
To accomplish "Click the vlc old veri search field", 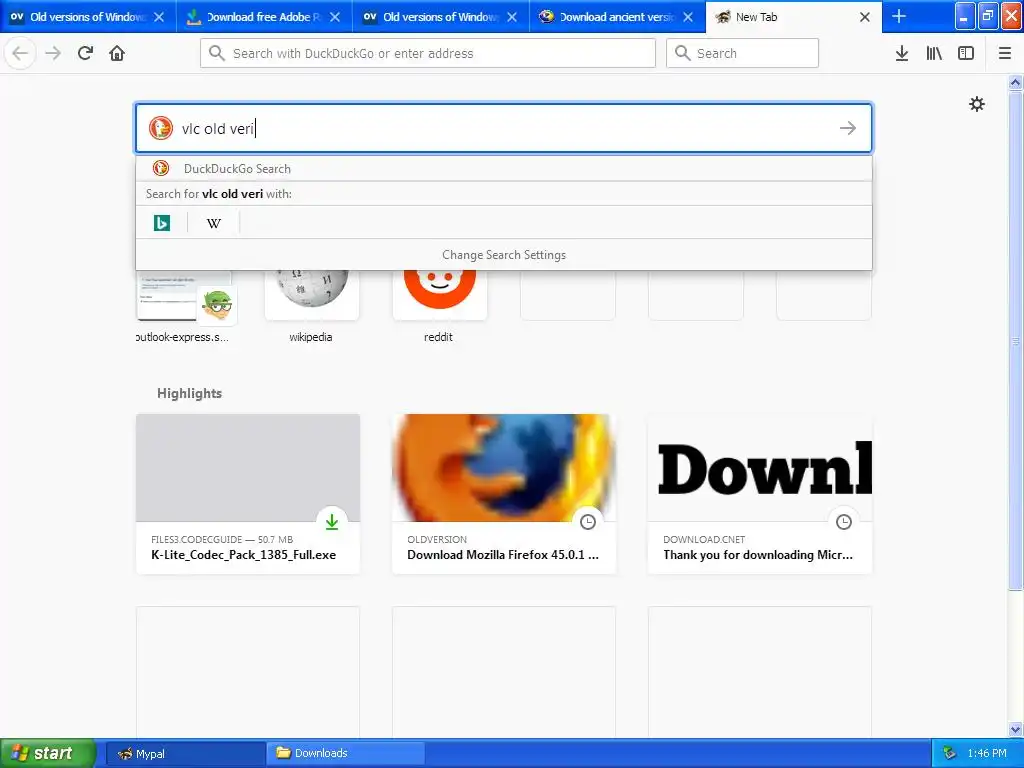I will pyautogui.click(x=504, y=128).
